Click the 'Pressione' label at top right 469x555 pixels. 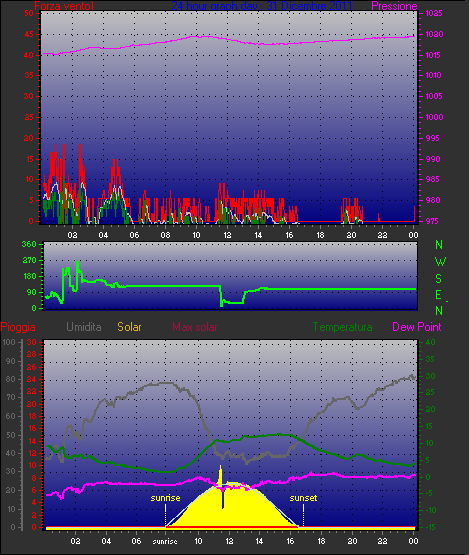394,6
